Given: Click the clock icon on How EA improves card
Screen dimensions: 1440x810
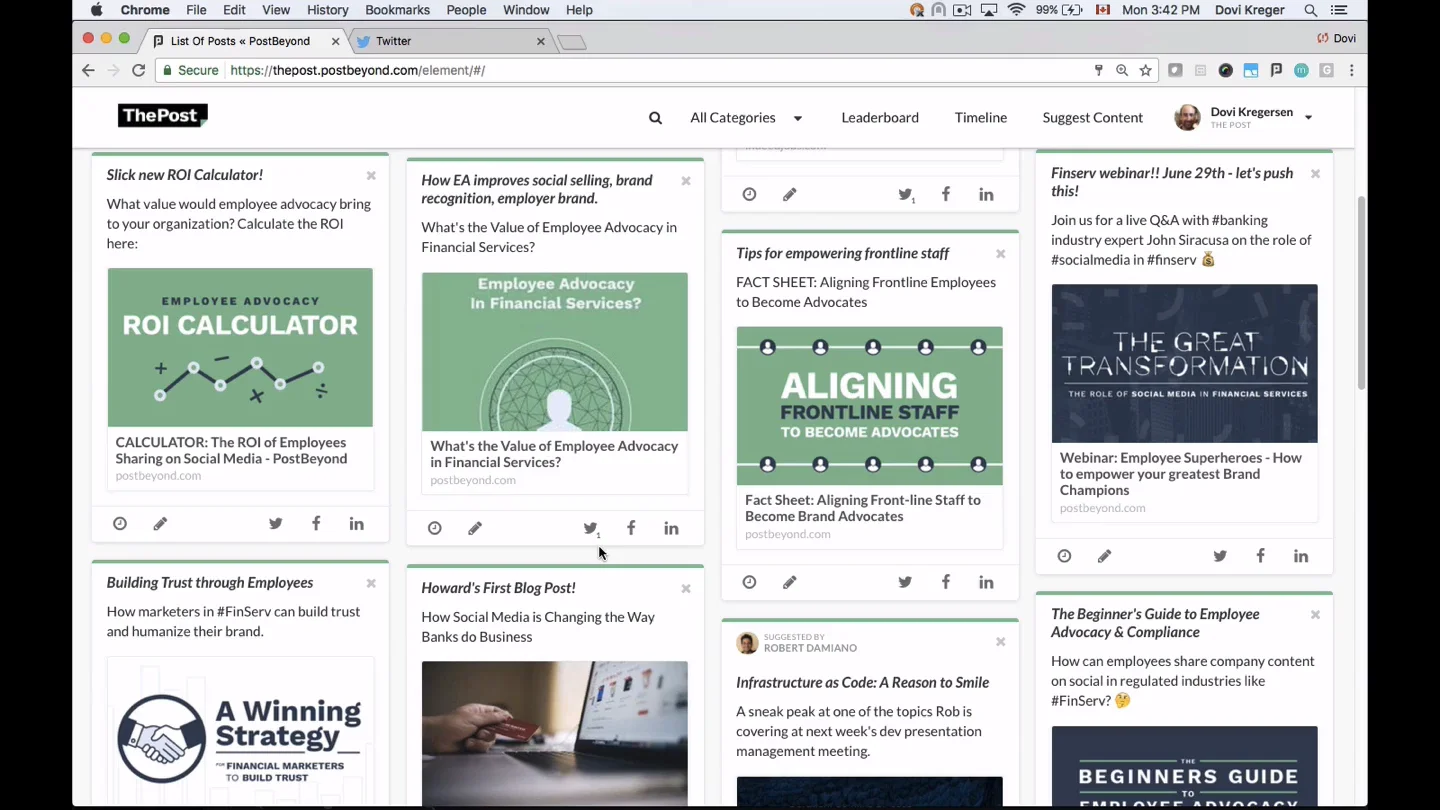Looking at the screenshot, I should [434, 528].
